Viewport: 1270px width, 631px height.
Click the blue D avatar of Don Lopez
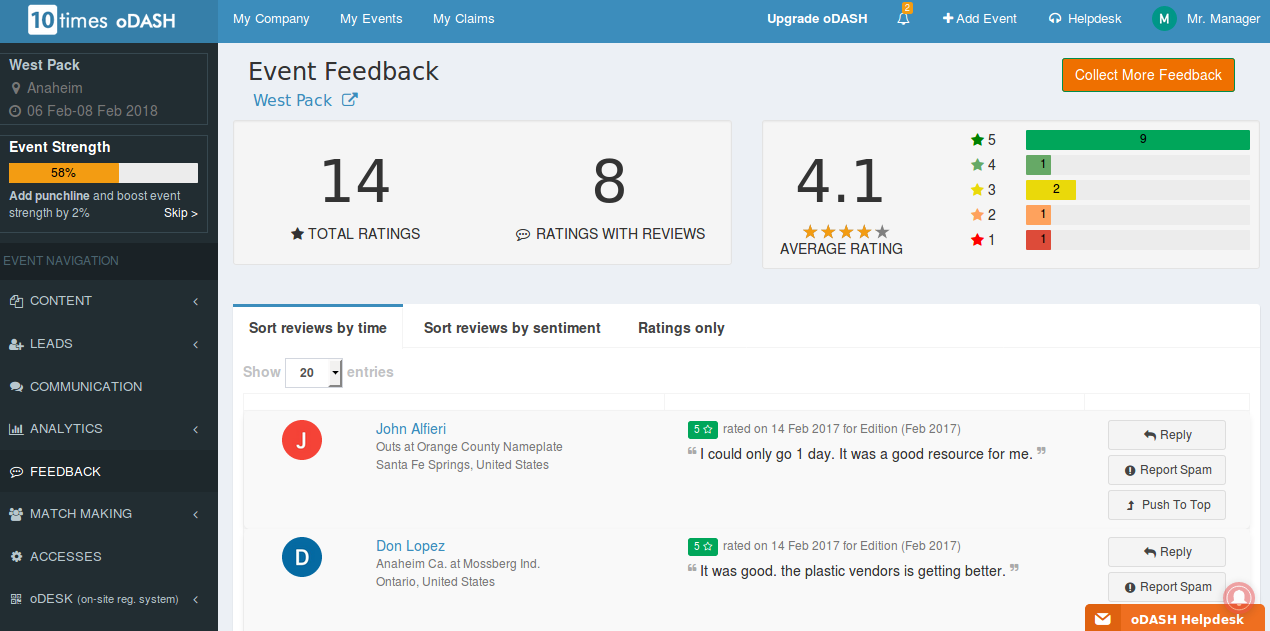(x=302, y=557)
